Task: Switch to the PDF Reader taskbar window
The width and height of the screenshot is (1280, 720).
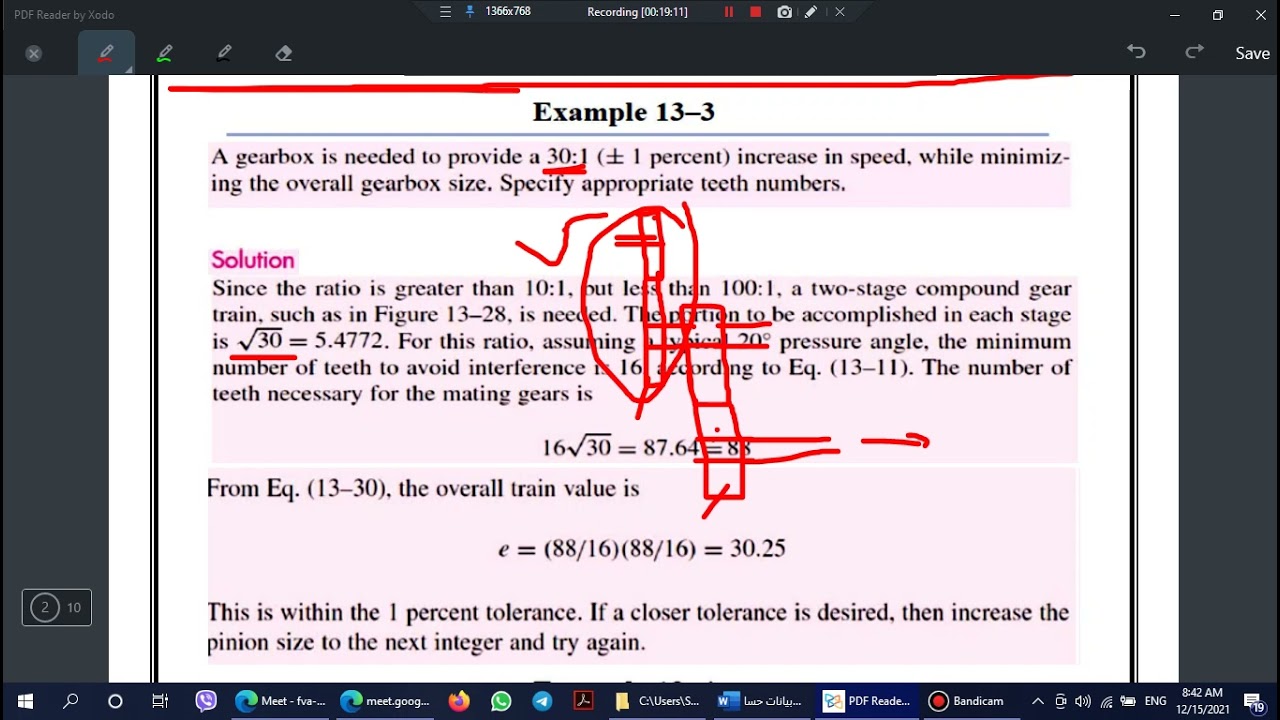Action: point(866,701)
